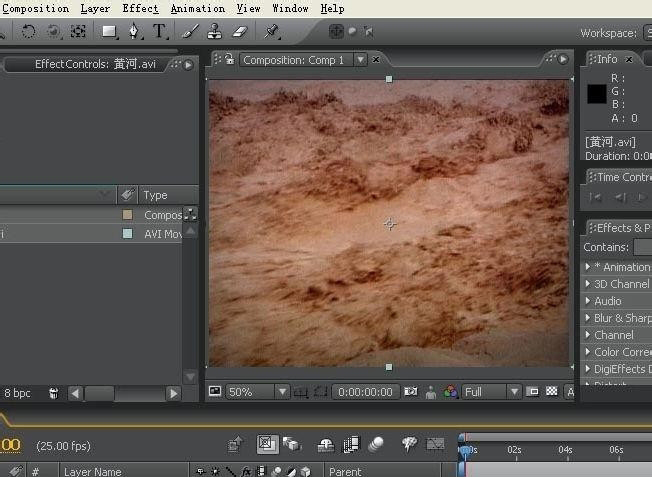Viewport: 652px width, 477px height.
Task: Toggle the Composition panel lock
Action: [x=229, y=60]
